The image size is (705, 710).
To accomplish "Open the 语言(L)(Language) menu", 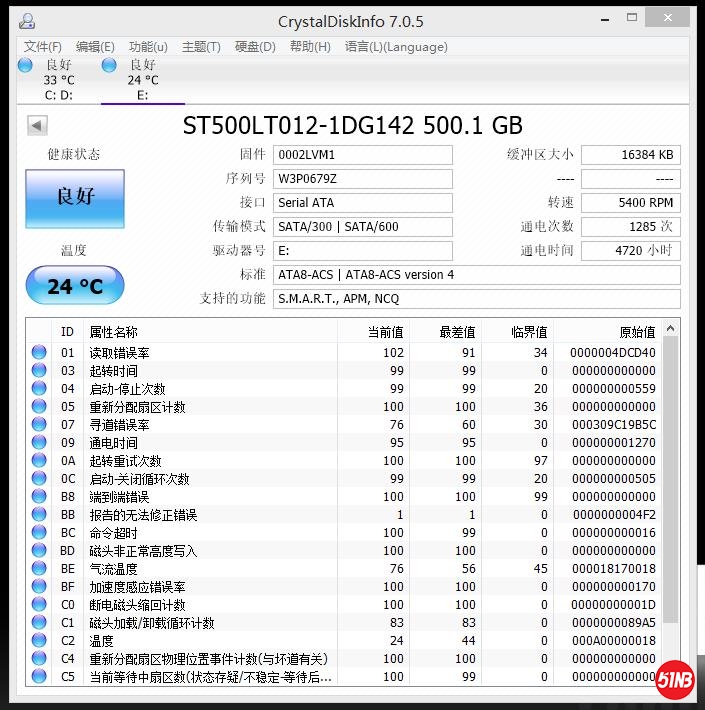I will pyautogui.click(x=396, y=46).
